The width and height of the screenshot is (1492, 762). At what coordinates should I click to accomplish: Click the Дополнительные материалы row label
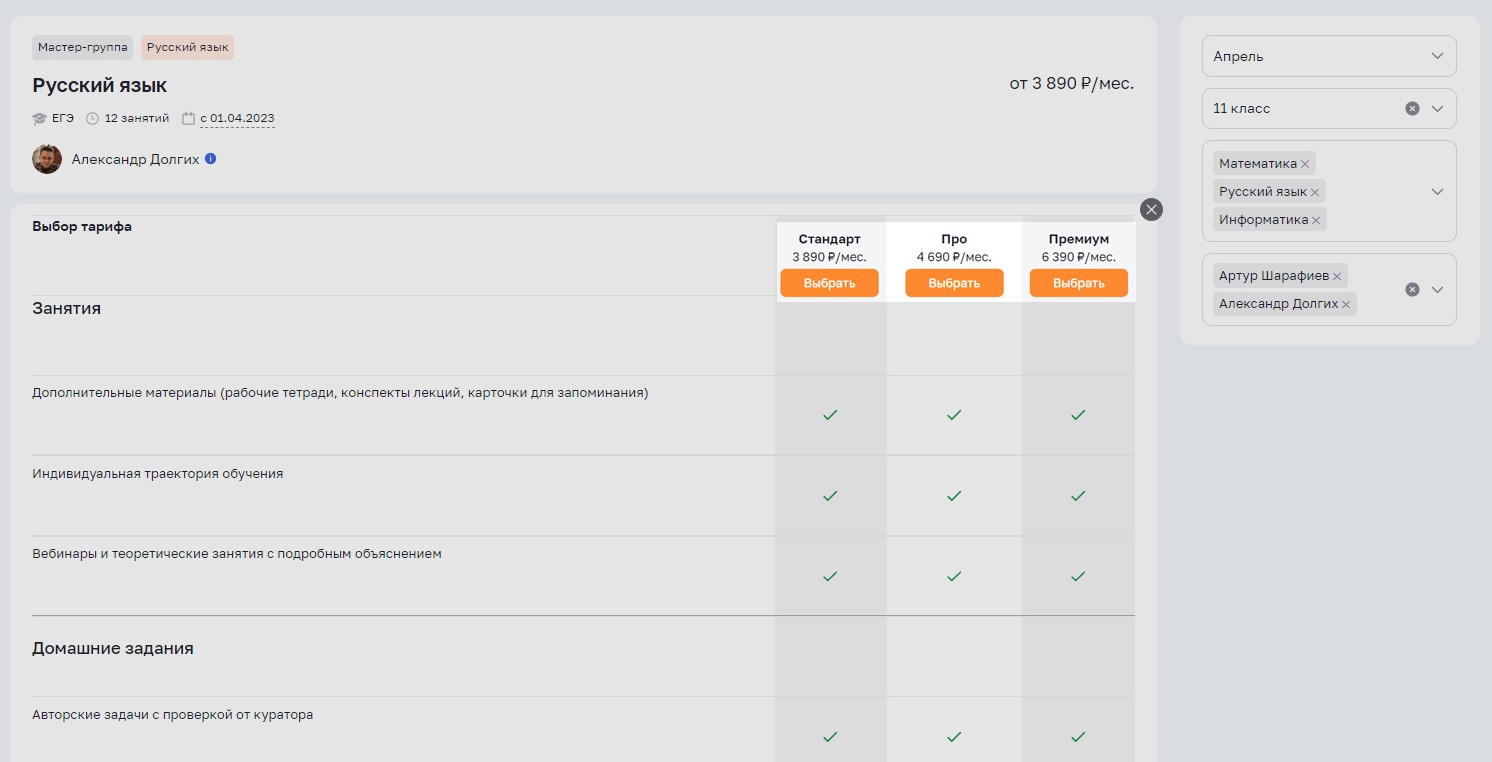340,393
